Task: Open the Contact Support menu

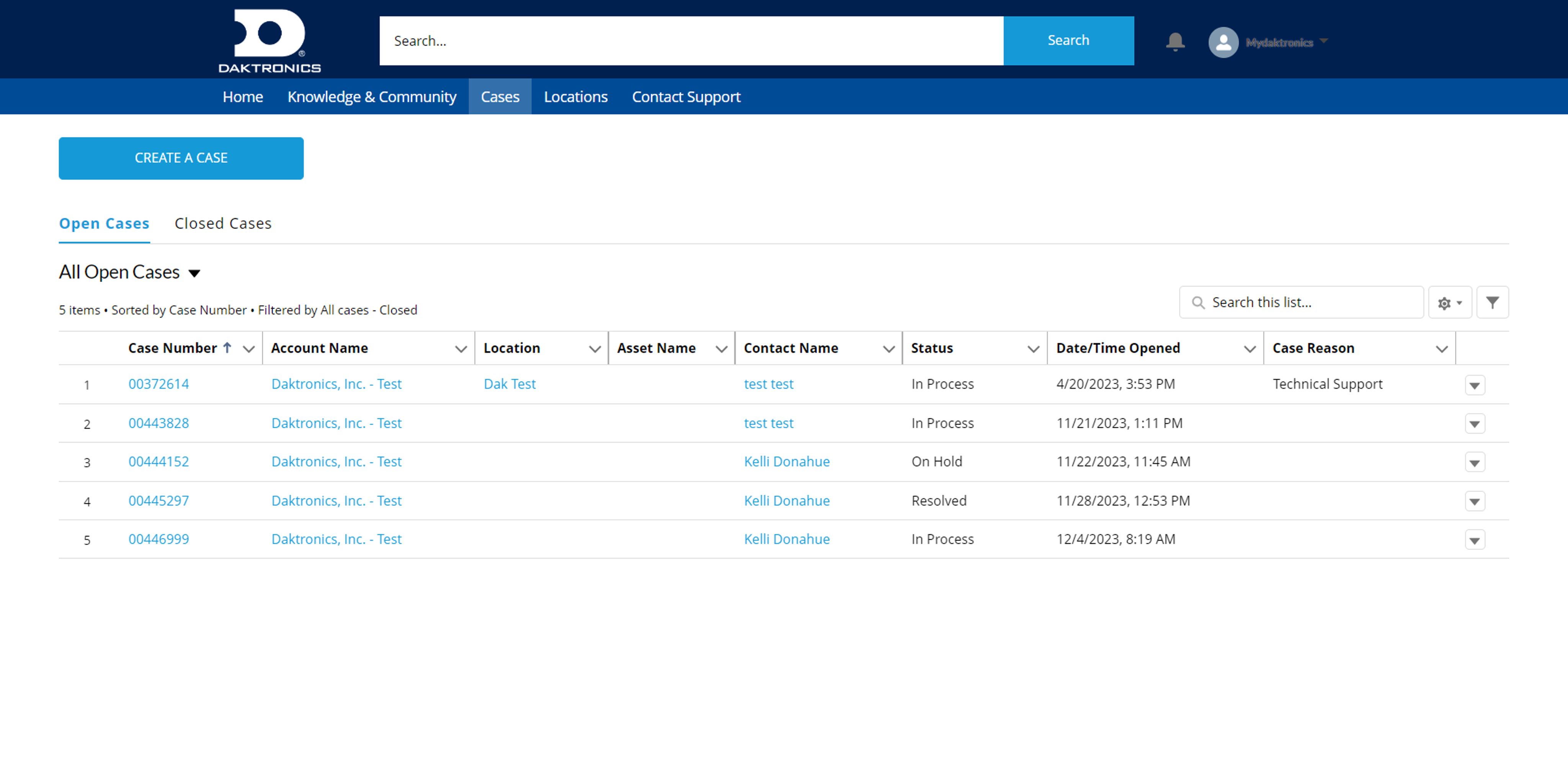Action: click(x=686, y=96)
